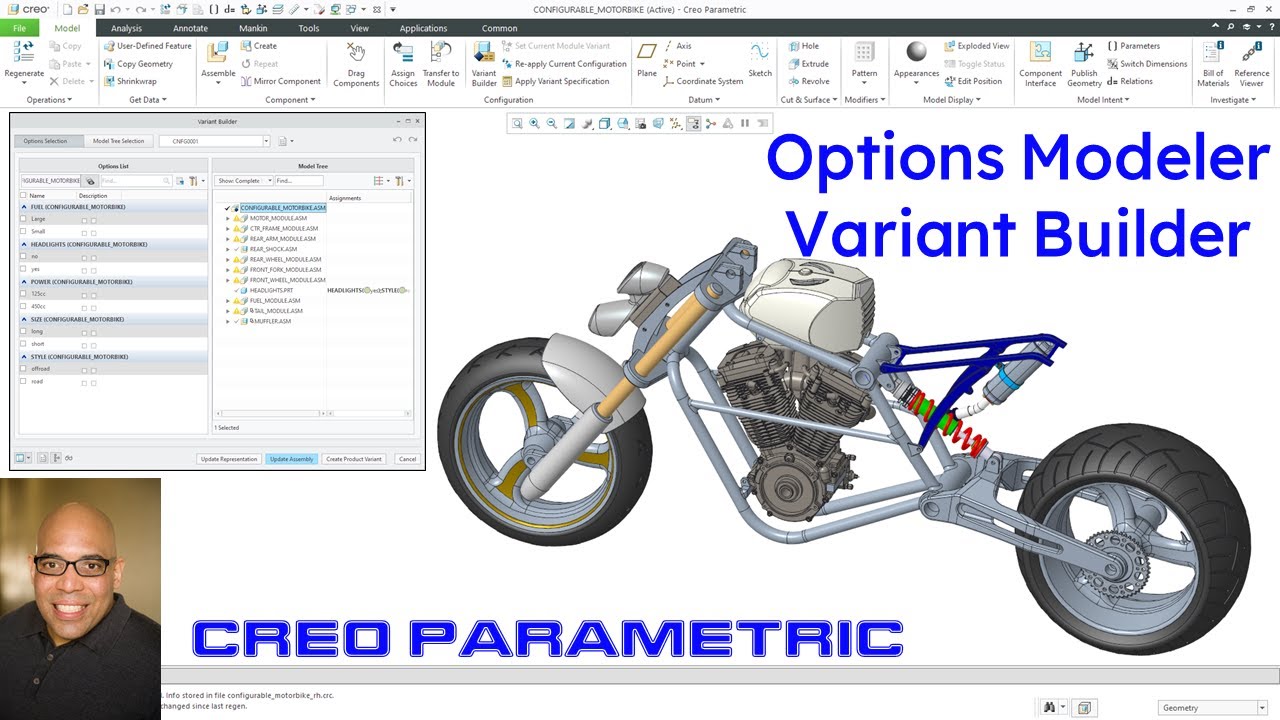The width and height of the screenshot is (1280, 720).
Task: Collapse the STYLE options group
Action: [x=24, y=357]
